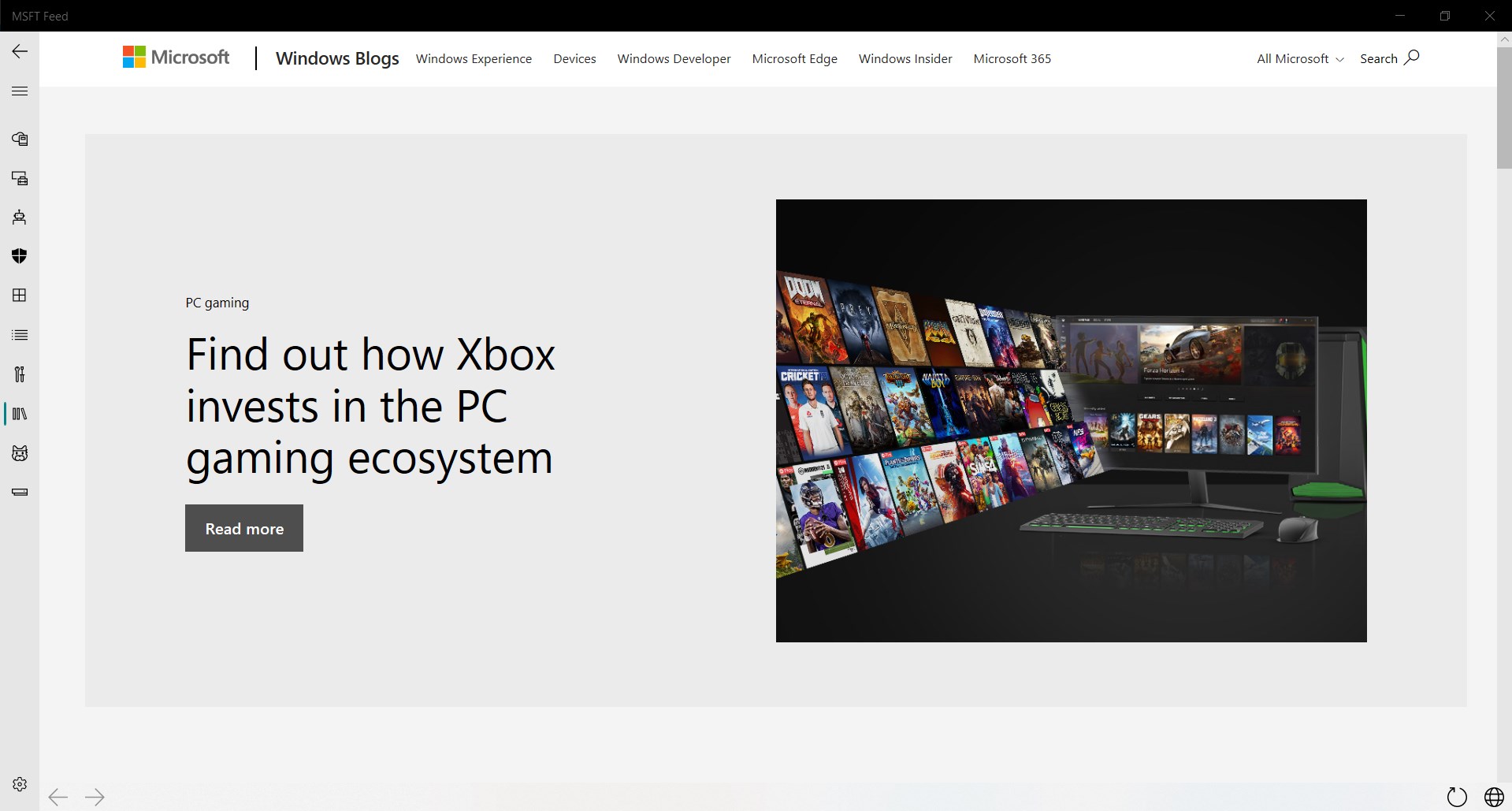The image size is (1512, 811).
Task: Open the settings gear
Action: 20,784
